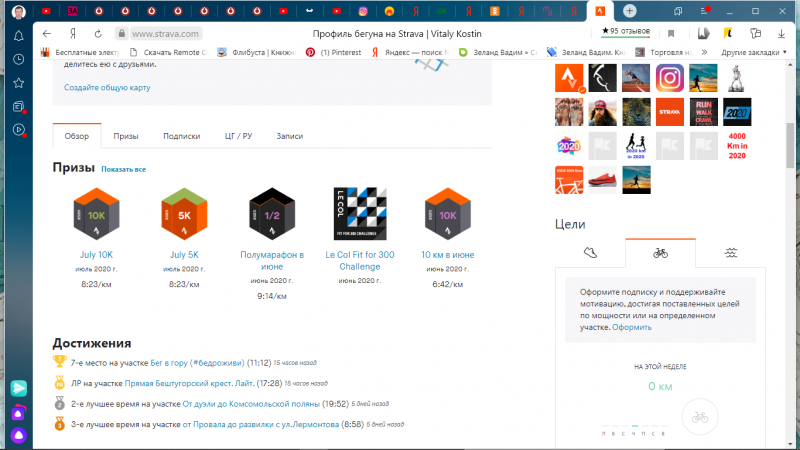Click the gold trophy achievement icon
Screen dimensions: 800x450
click(x=59, y=362)
